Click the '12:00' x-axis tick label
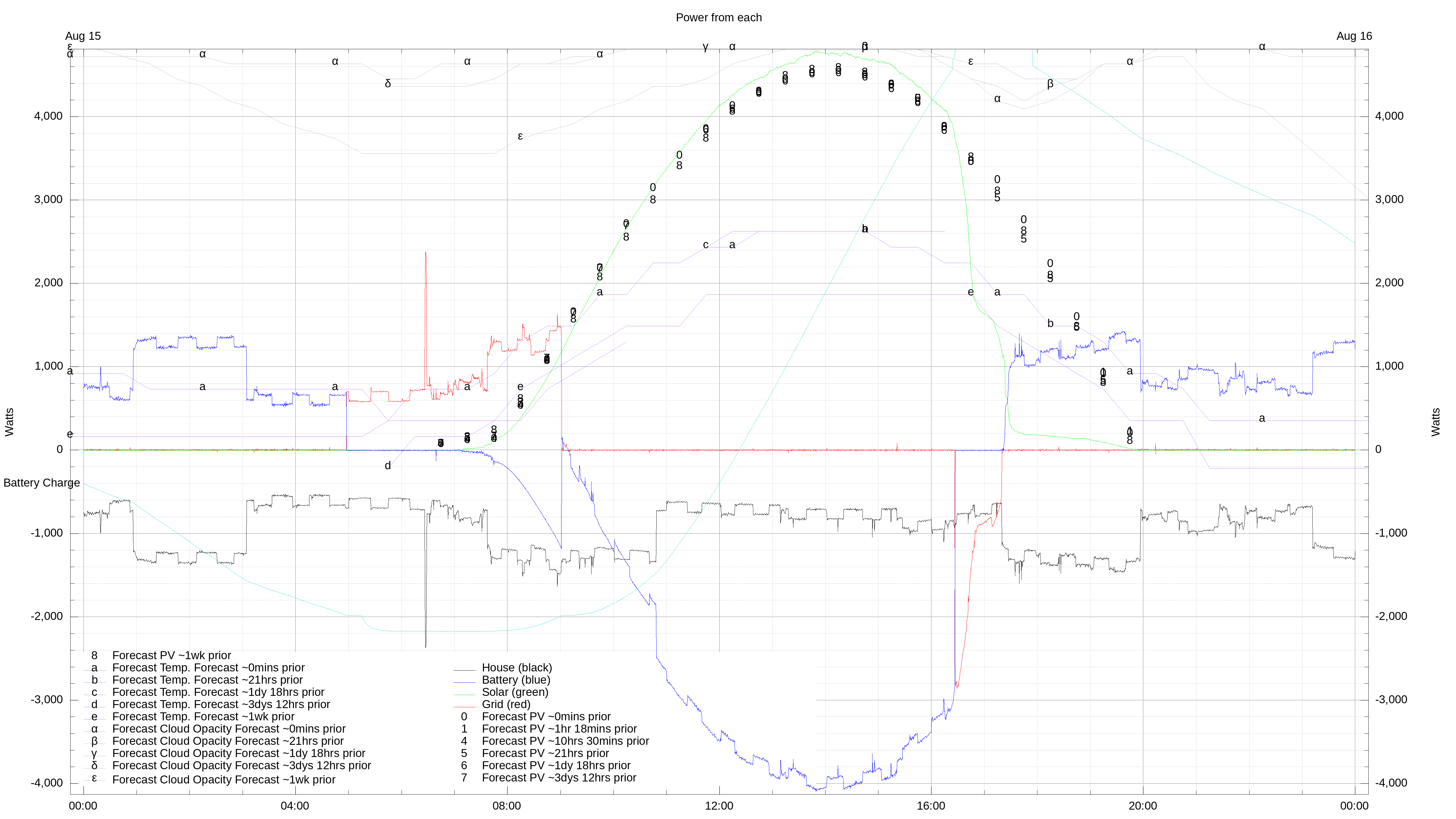The image size is (1456, 819). 719,806
